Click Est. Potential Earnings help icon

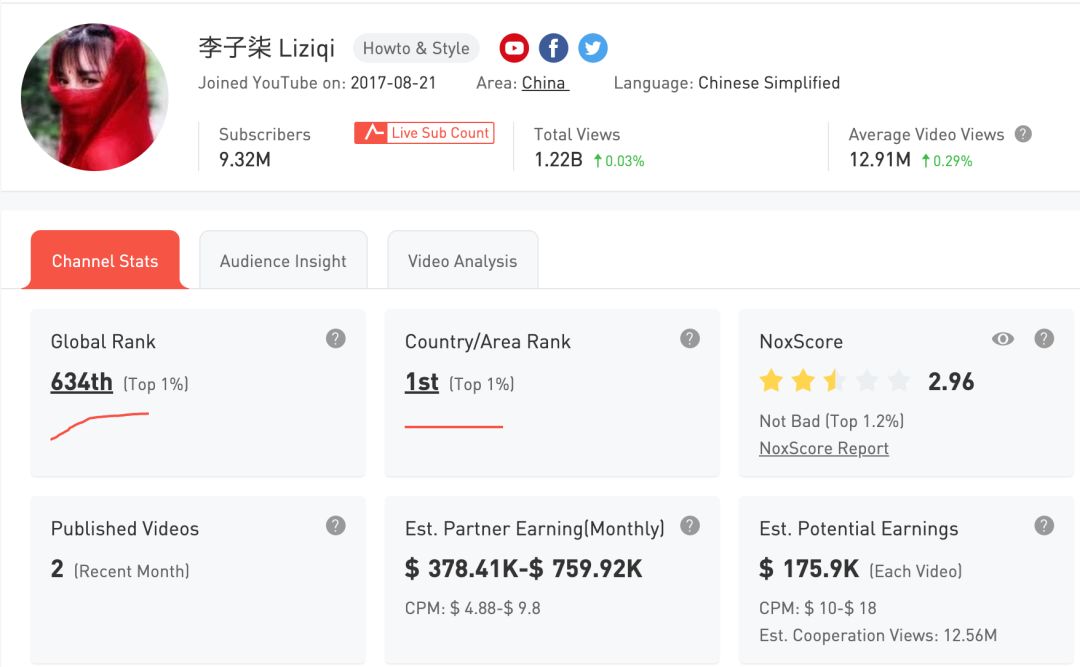point(1044,526)
